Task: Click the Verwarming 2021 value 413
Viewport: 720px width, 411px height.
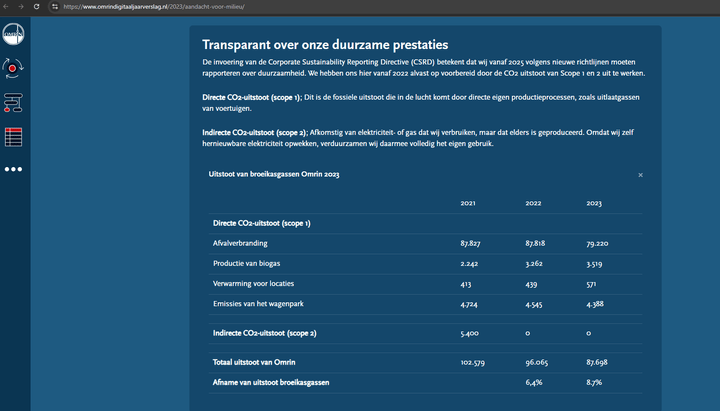Action: [x=466, y=284]
